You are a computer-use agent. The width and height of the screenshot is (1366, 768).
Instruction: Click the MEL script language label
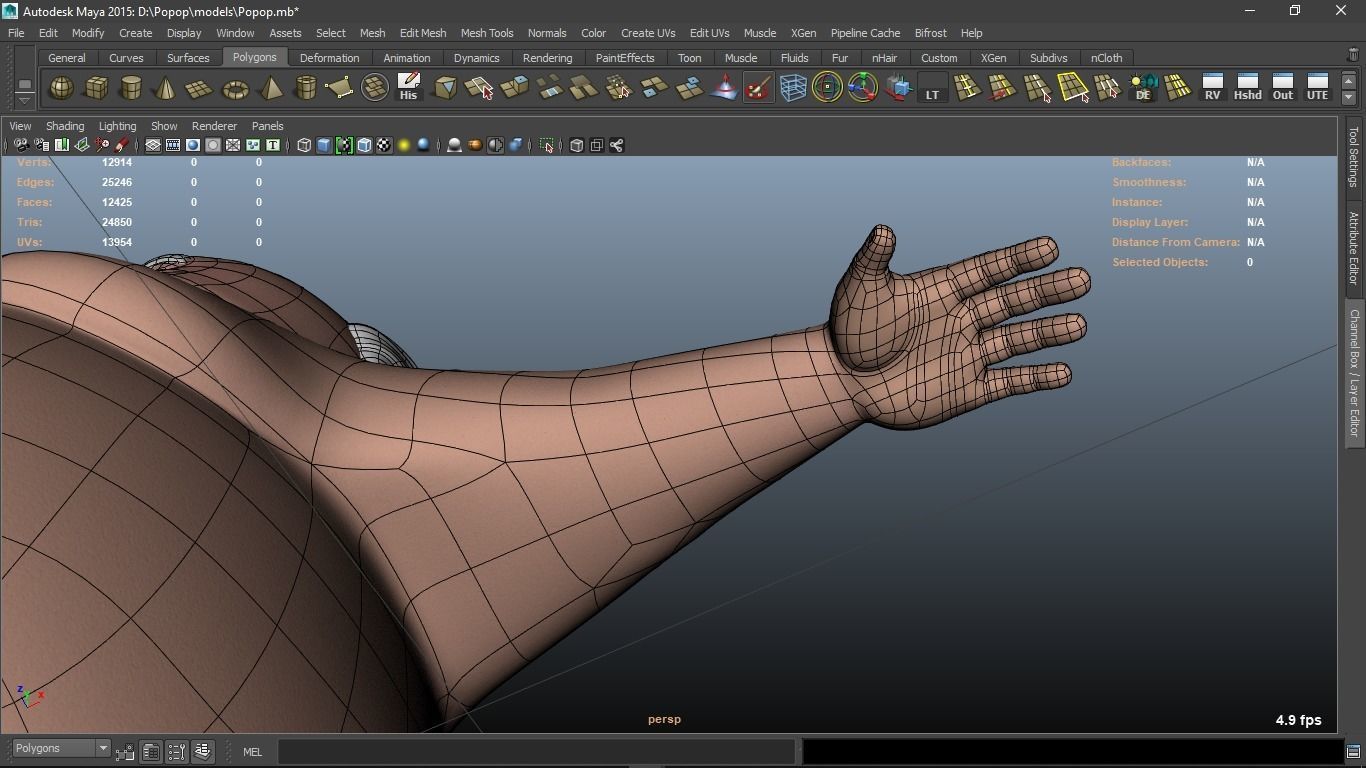coord(252,752)
